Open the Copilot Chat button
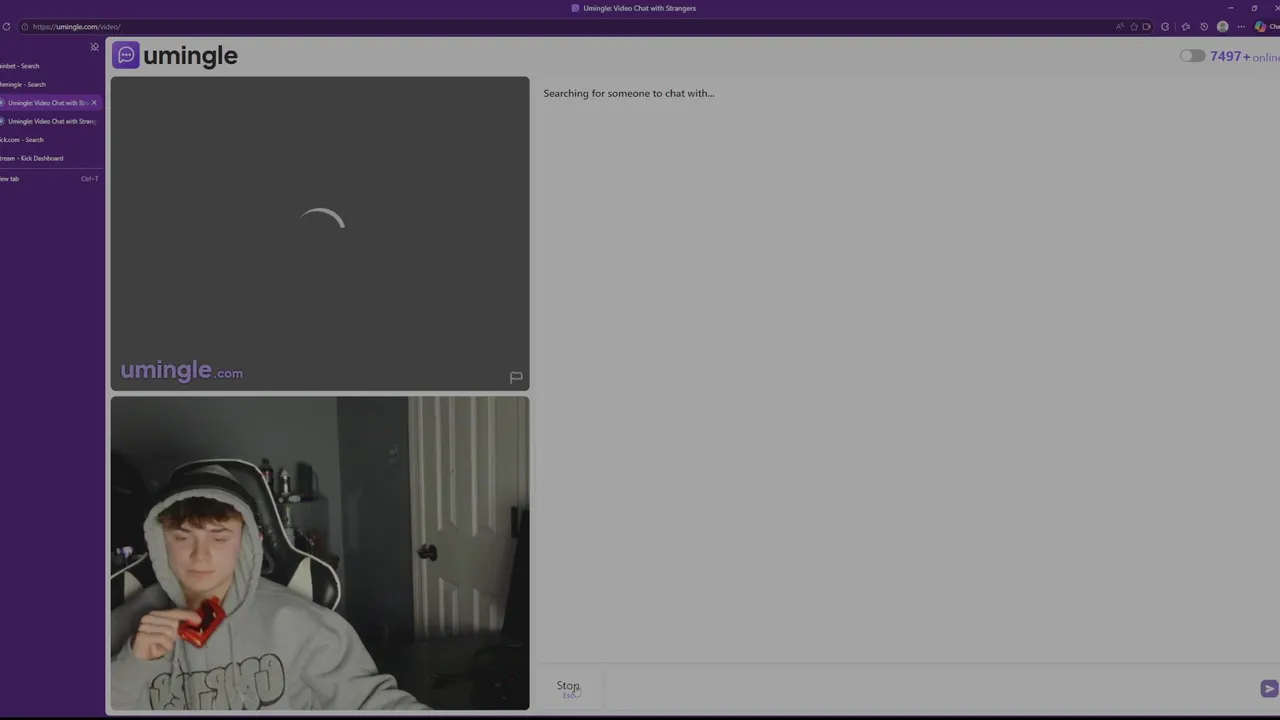 [1266, 27]
